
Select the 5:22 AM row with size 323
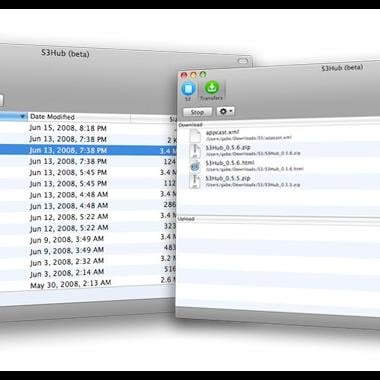tap(87, 228)
